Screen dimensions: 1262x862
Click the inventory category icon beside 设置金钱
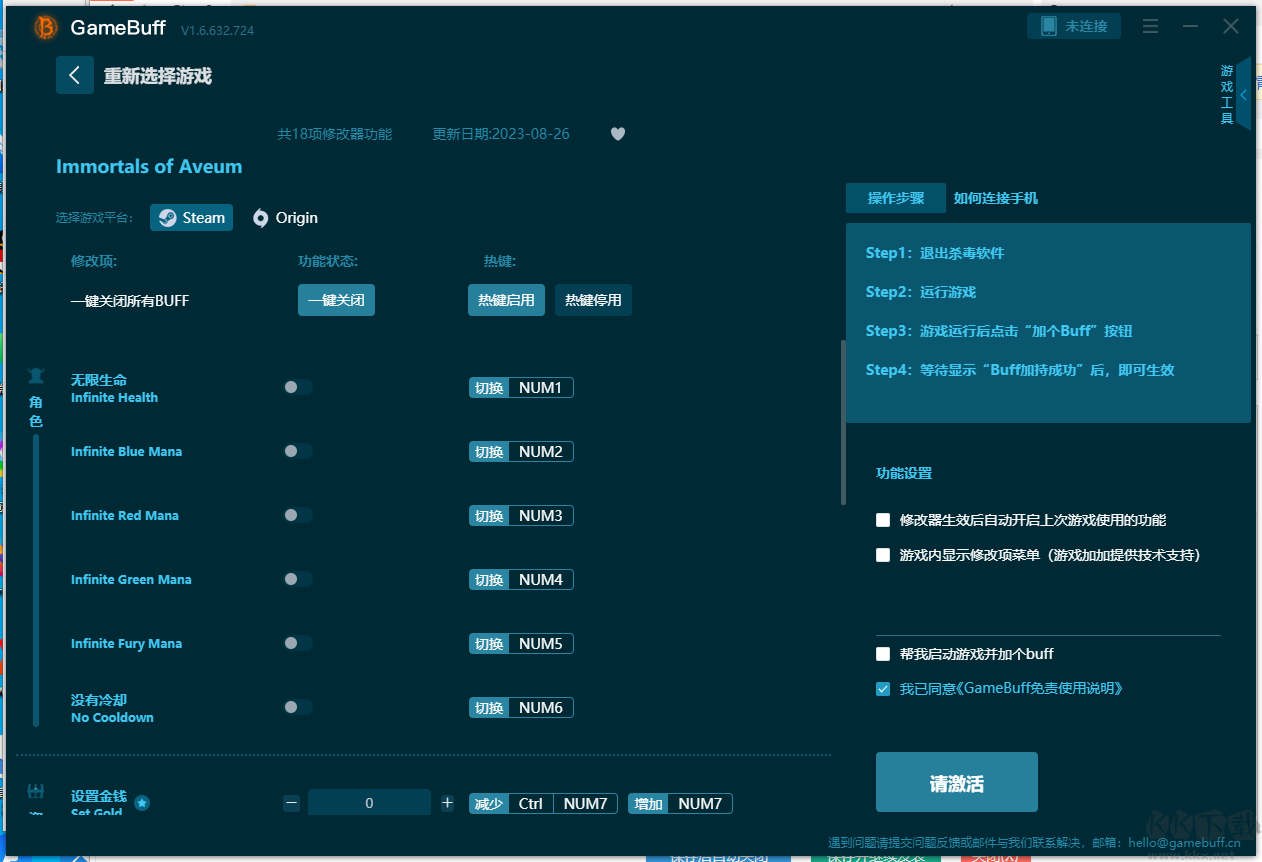pyautogui.click(x=36, y=792)
